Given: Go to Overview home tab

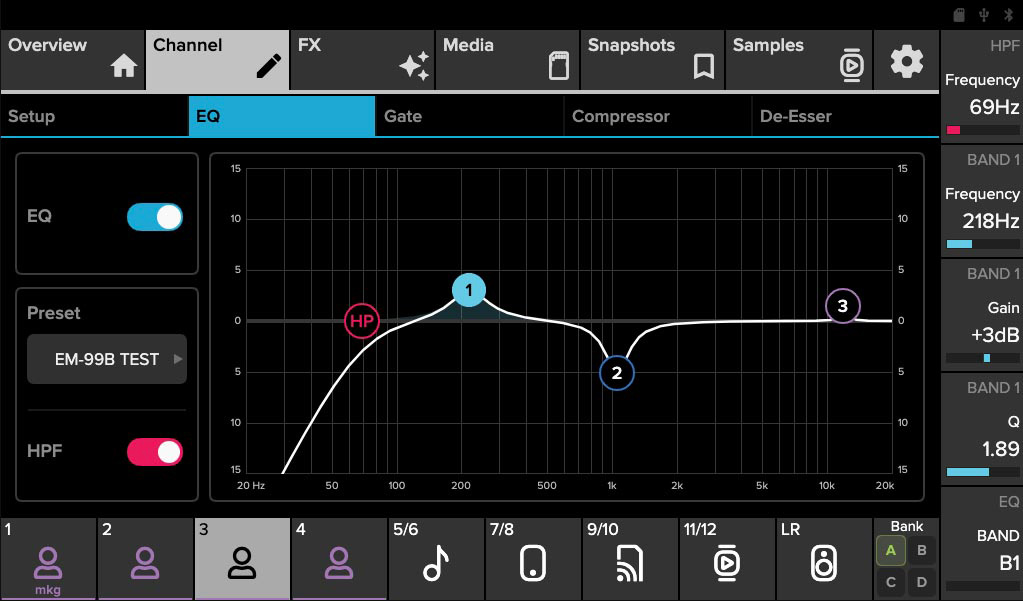Looking at the screenshot, I should pos(73,59).
